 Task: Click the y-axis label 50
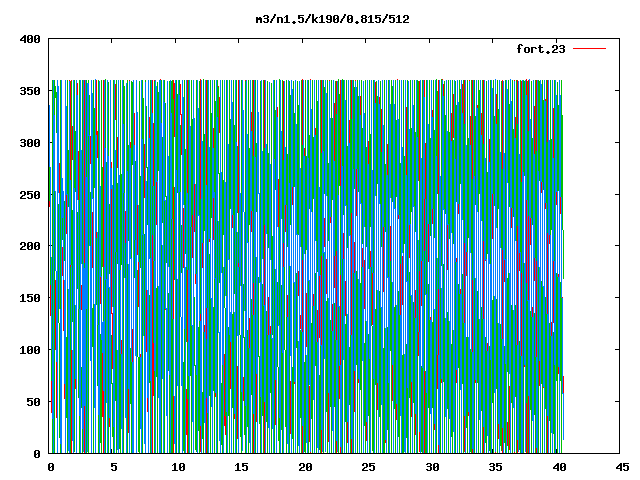click(33, 402)
